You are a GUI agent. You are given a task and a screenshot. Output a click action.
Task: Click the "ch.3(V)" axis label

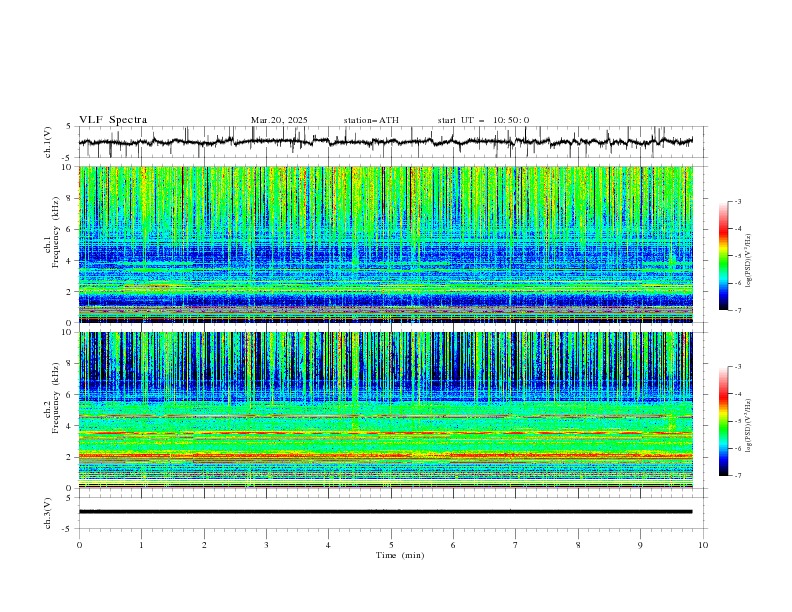click(48, 513)
